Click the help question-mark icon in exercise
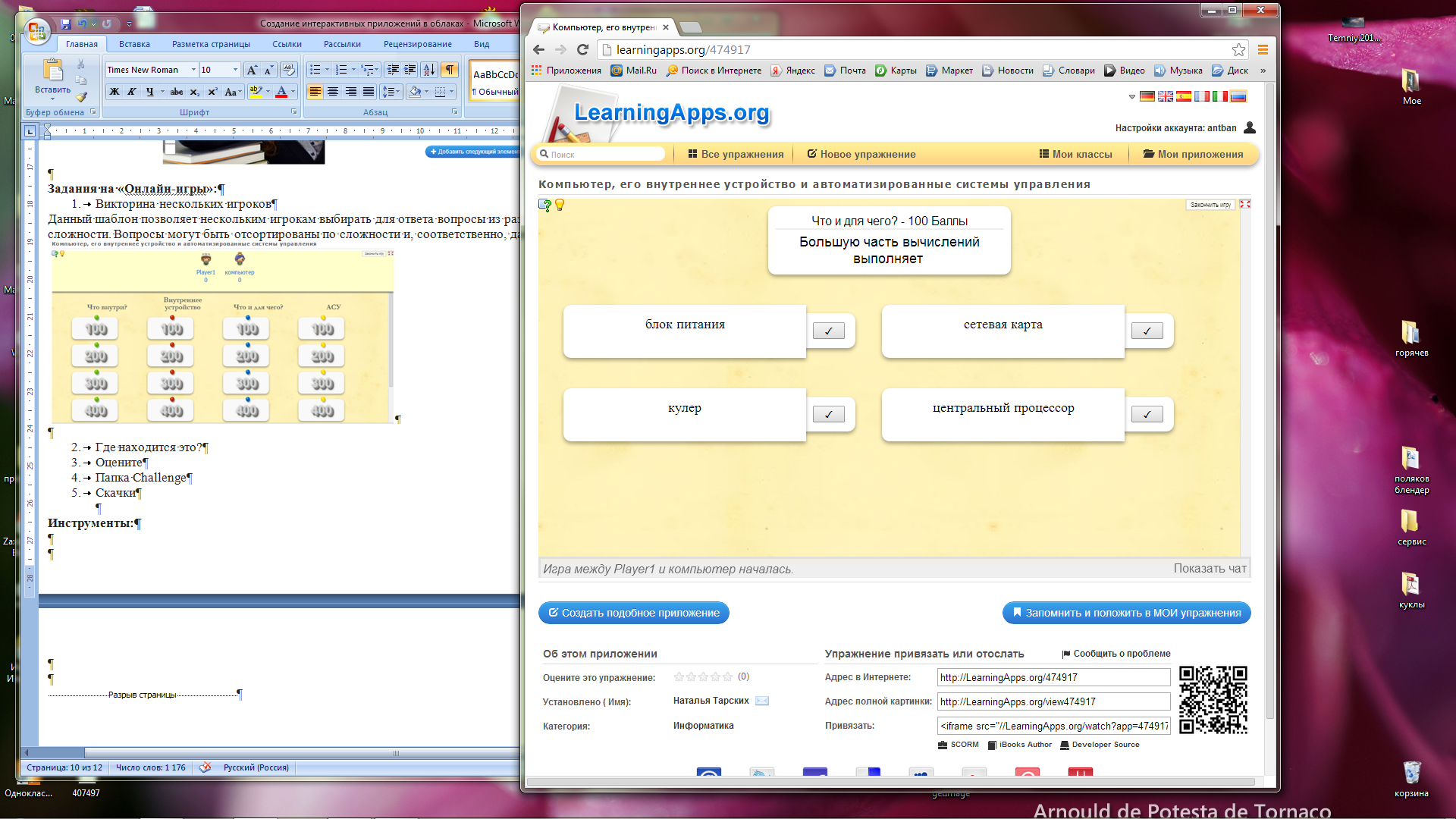Image resolution: width=1456 pixels, height=819 pixels. pos(544,205)
